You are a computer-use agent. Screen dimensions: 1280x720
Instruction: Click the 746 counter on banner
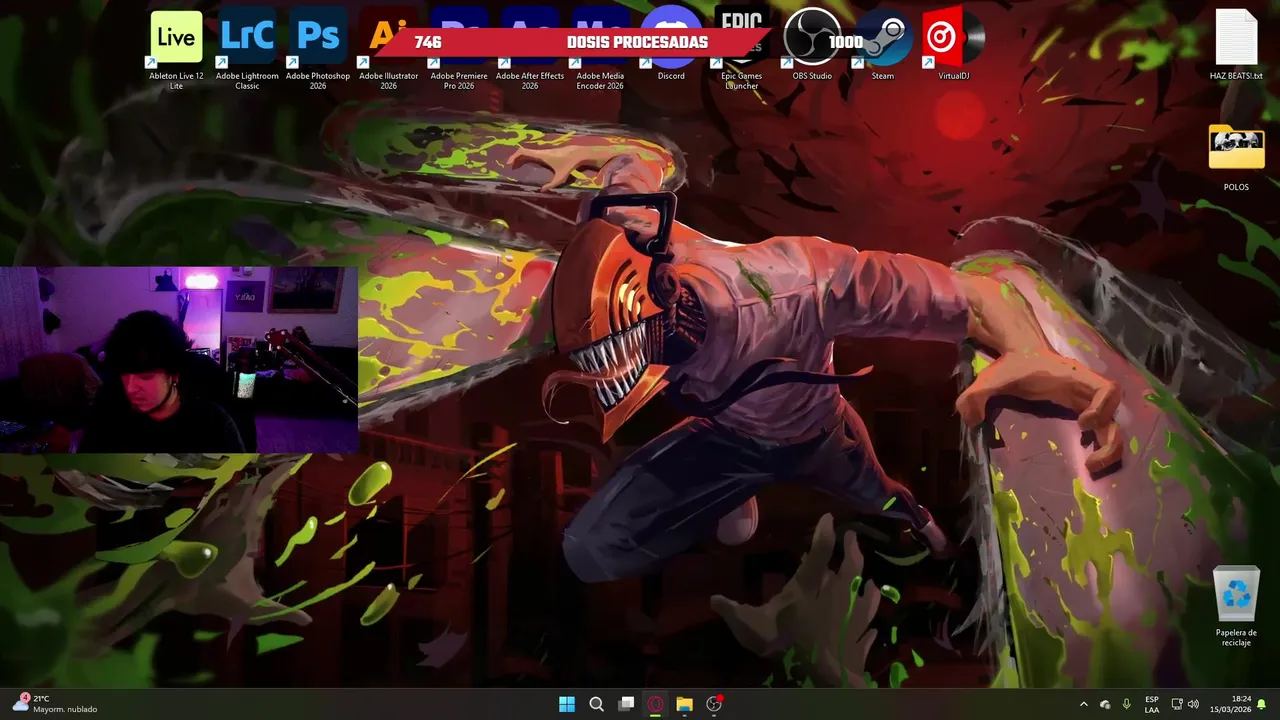(x=428, y=42)
